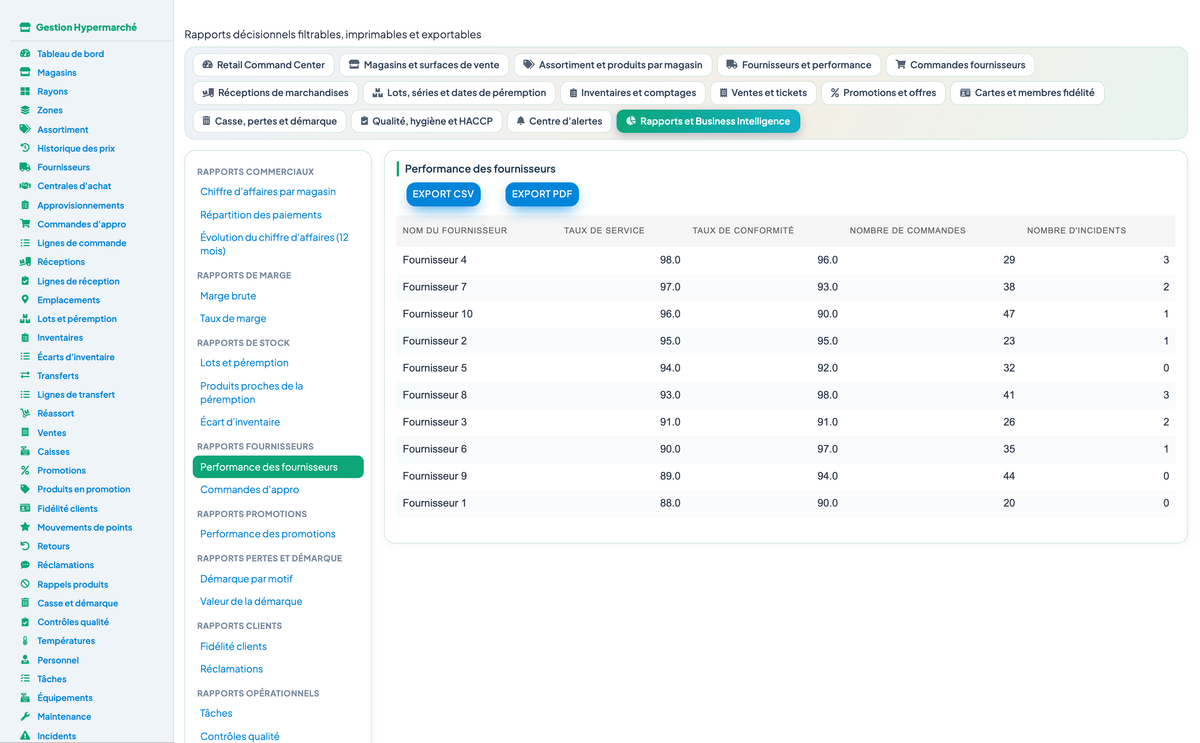Click the Fournisseur 10 row name

pyautogui.click(x=438, y=314)
